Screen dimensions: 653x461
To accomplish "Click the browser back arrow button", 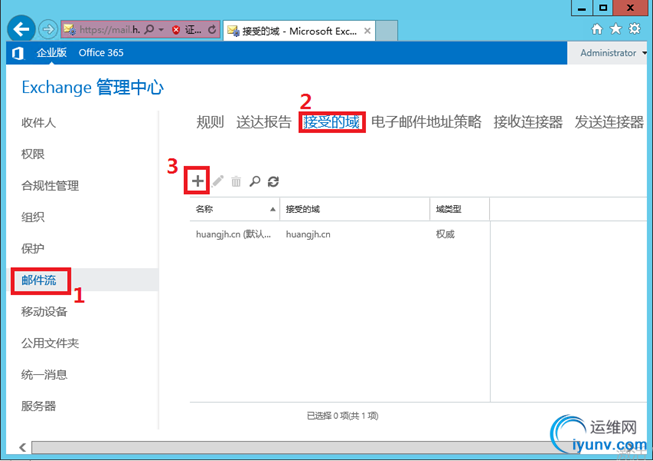I will [21, 29].
